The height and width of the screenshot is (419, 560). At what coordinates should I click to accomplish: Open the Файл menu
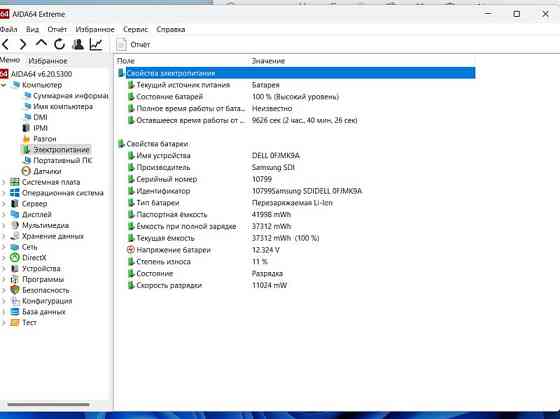[9, 29]
